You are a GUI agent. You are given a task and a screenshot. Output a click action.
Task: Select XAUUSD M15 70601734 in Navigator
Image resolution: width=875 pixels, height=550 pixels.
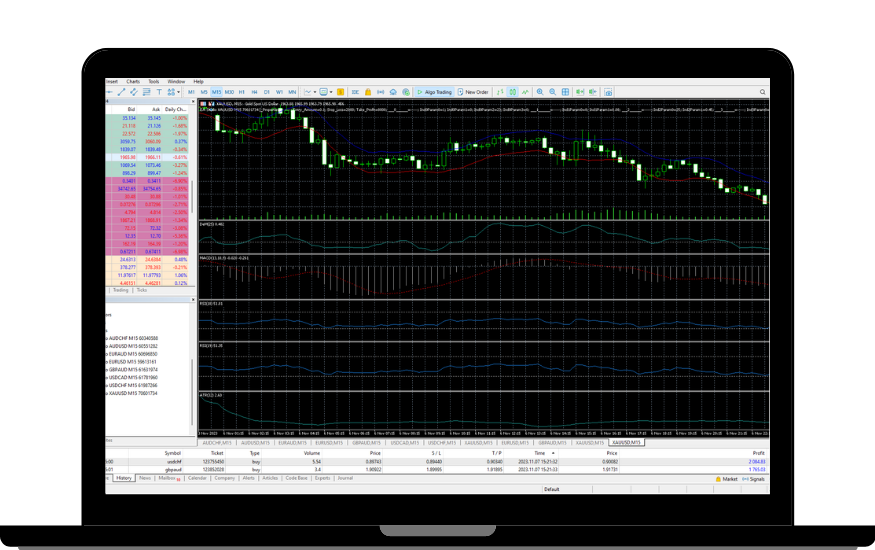point(133,393)
